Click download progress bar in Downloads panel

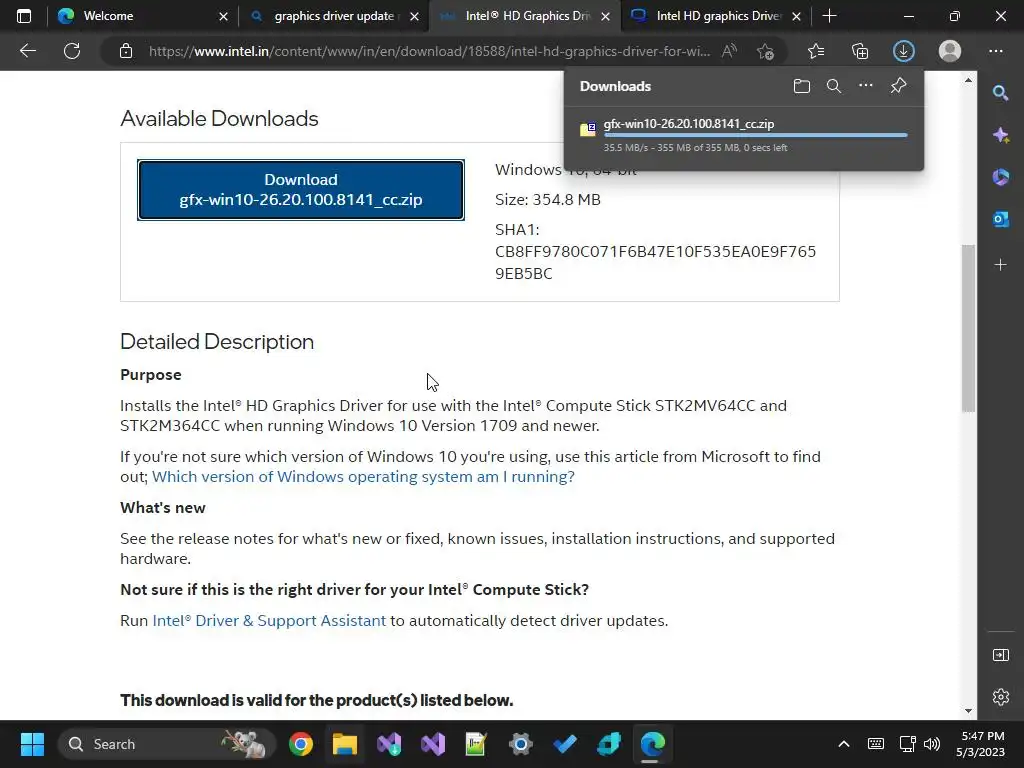click(756, 135)
